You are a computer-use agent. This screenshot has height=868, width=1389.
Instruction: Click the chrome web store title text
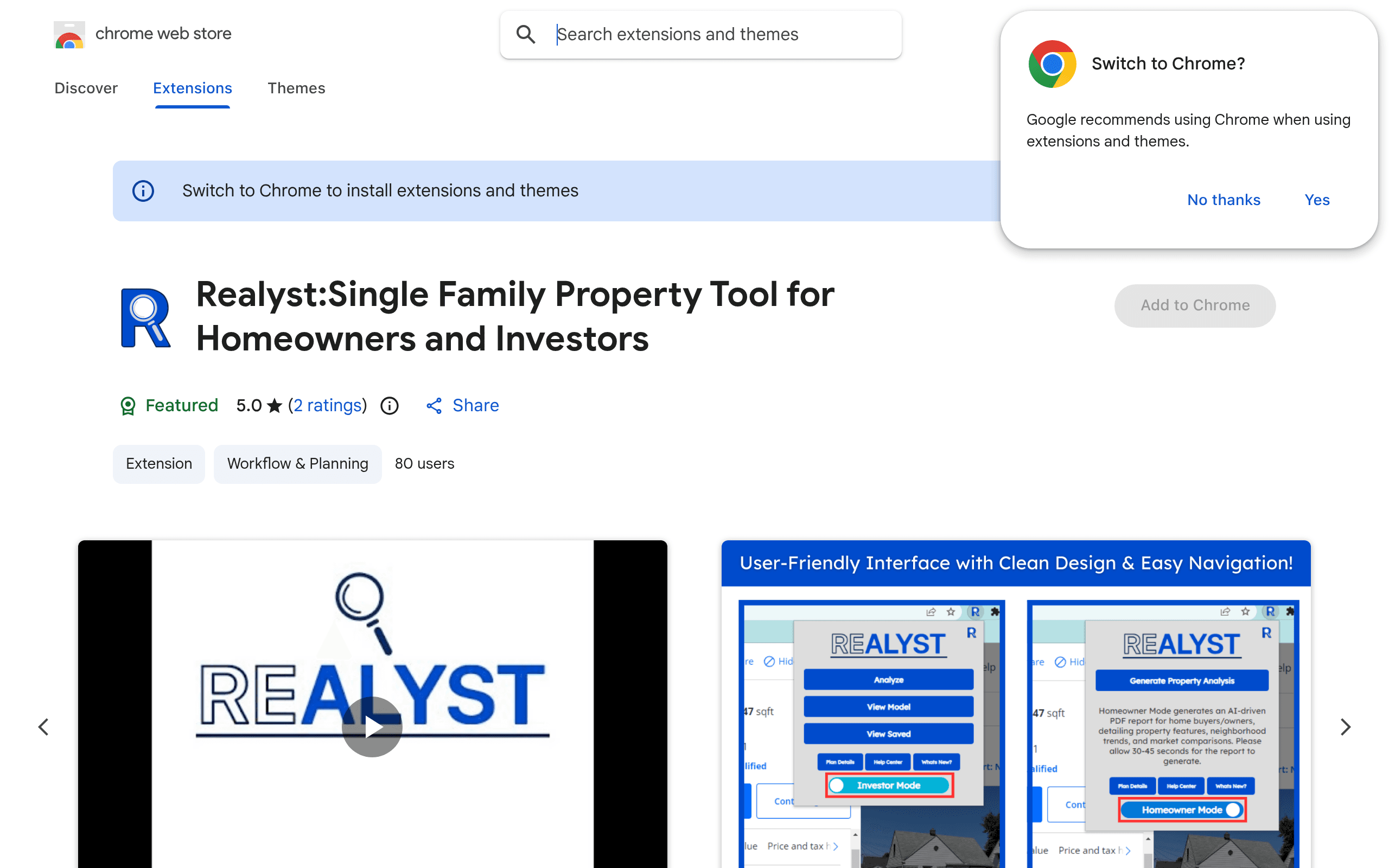[163, 34]
